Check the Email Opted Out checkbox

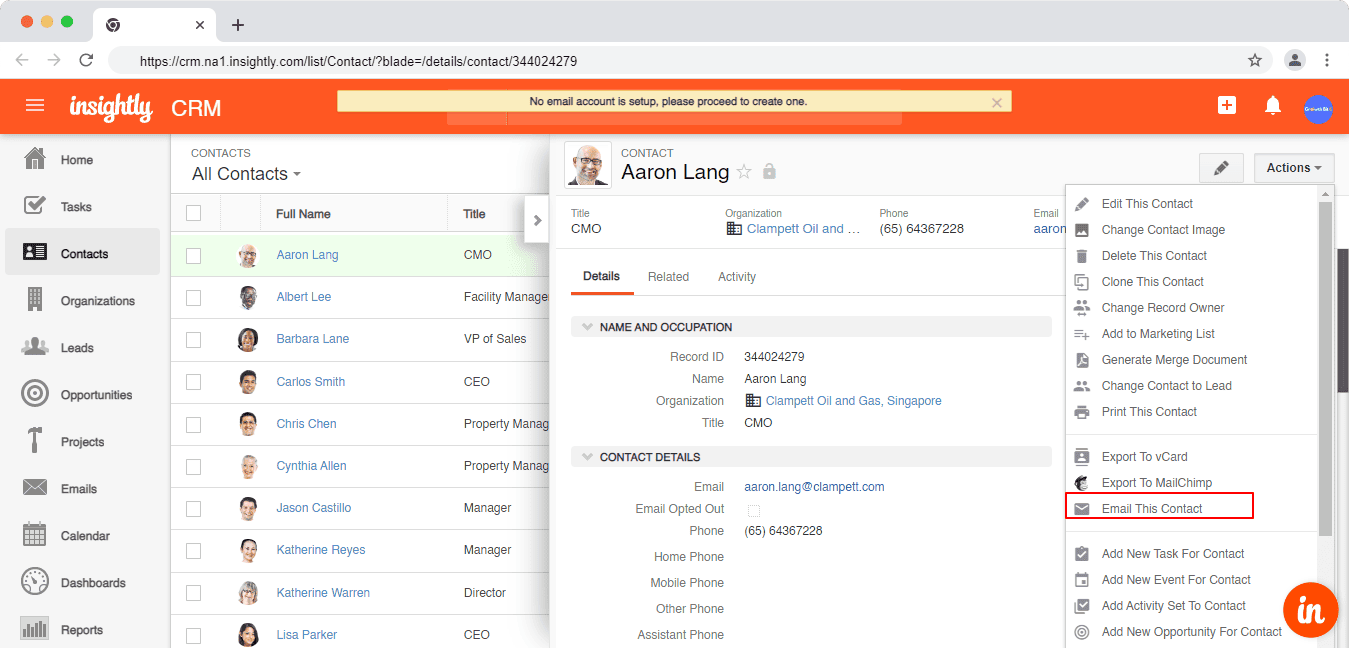[753, 510]
